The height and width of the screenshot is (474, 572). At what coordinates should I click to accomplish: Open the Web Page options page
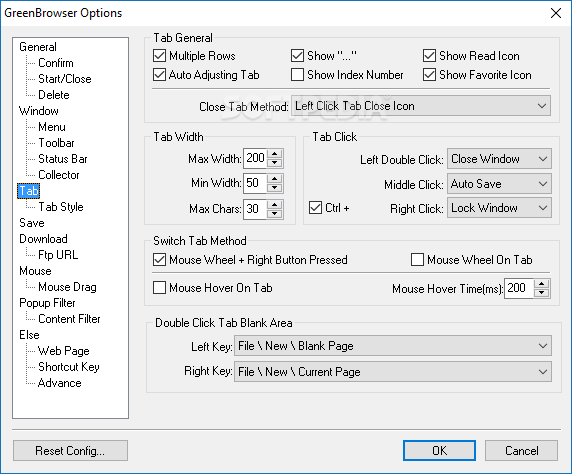click(63, 351)
